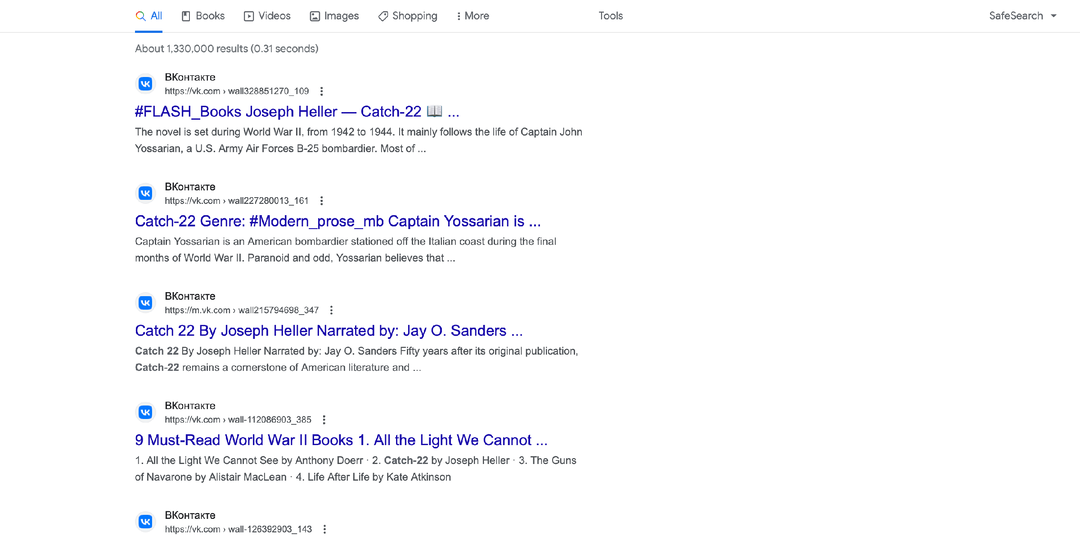Open Catch 22 Narrated by Jay O. Sanders result
Screen dimensions: 1080x540
tap(329, 331)
